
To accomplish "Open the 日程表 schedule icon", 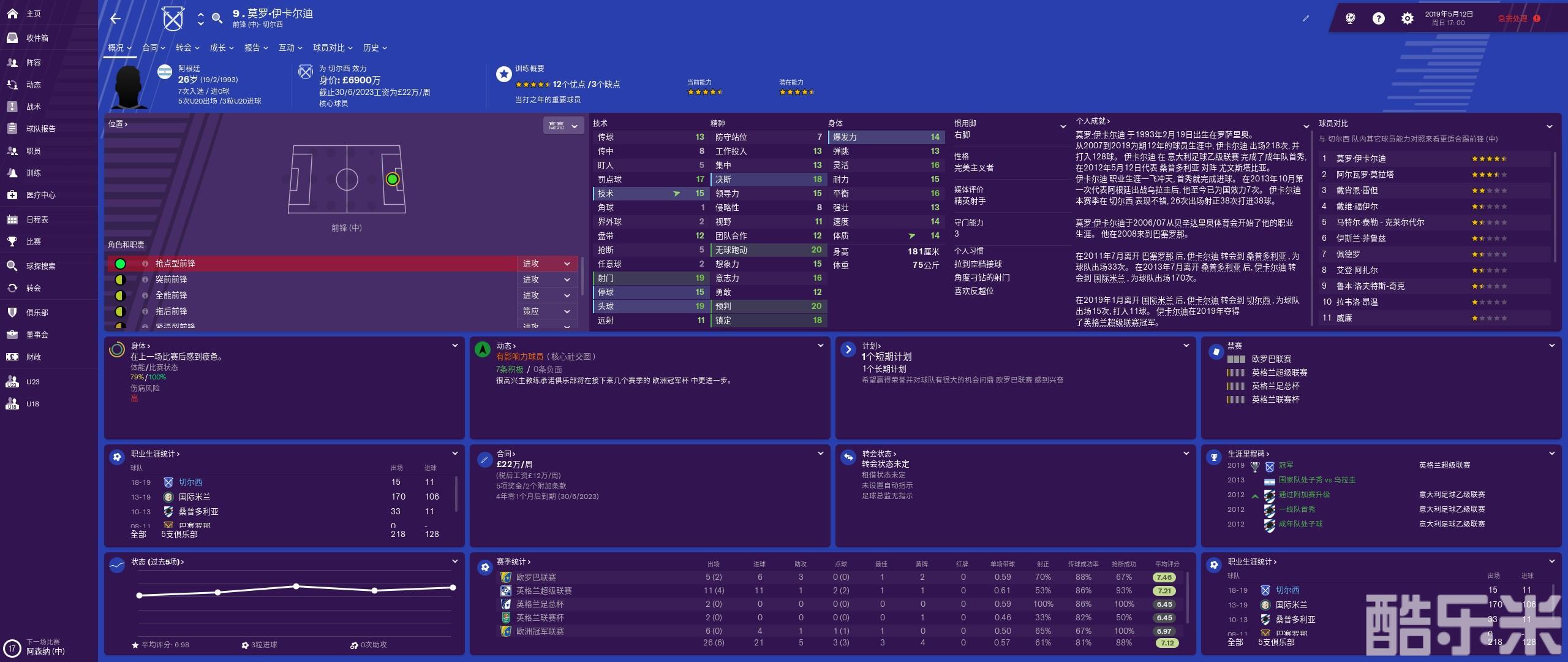I will (12, 219).
